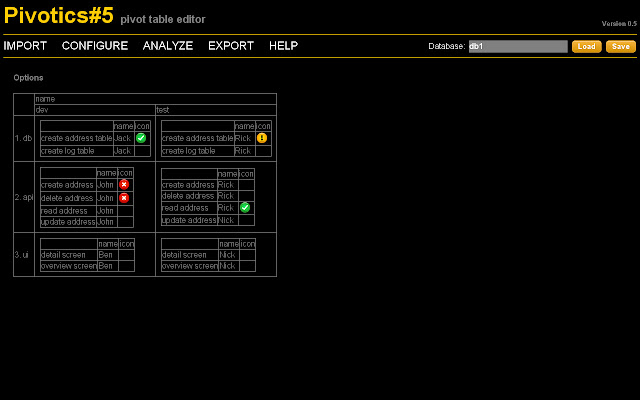Click green check icon for test read address
This screenshot has width=640, height=400.
click(x=245, y=208)
